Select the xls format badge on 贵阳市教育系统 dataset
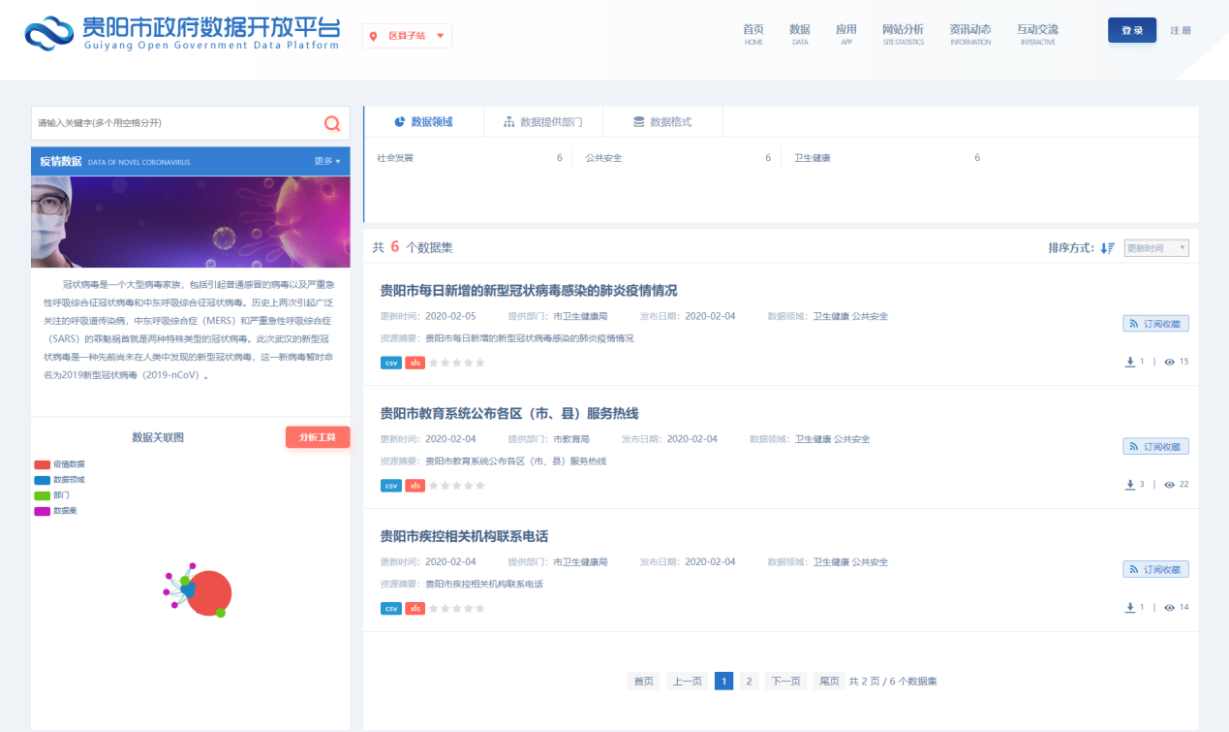The image size is (1229, 732). coord(413,485)
